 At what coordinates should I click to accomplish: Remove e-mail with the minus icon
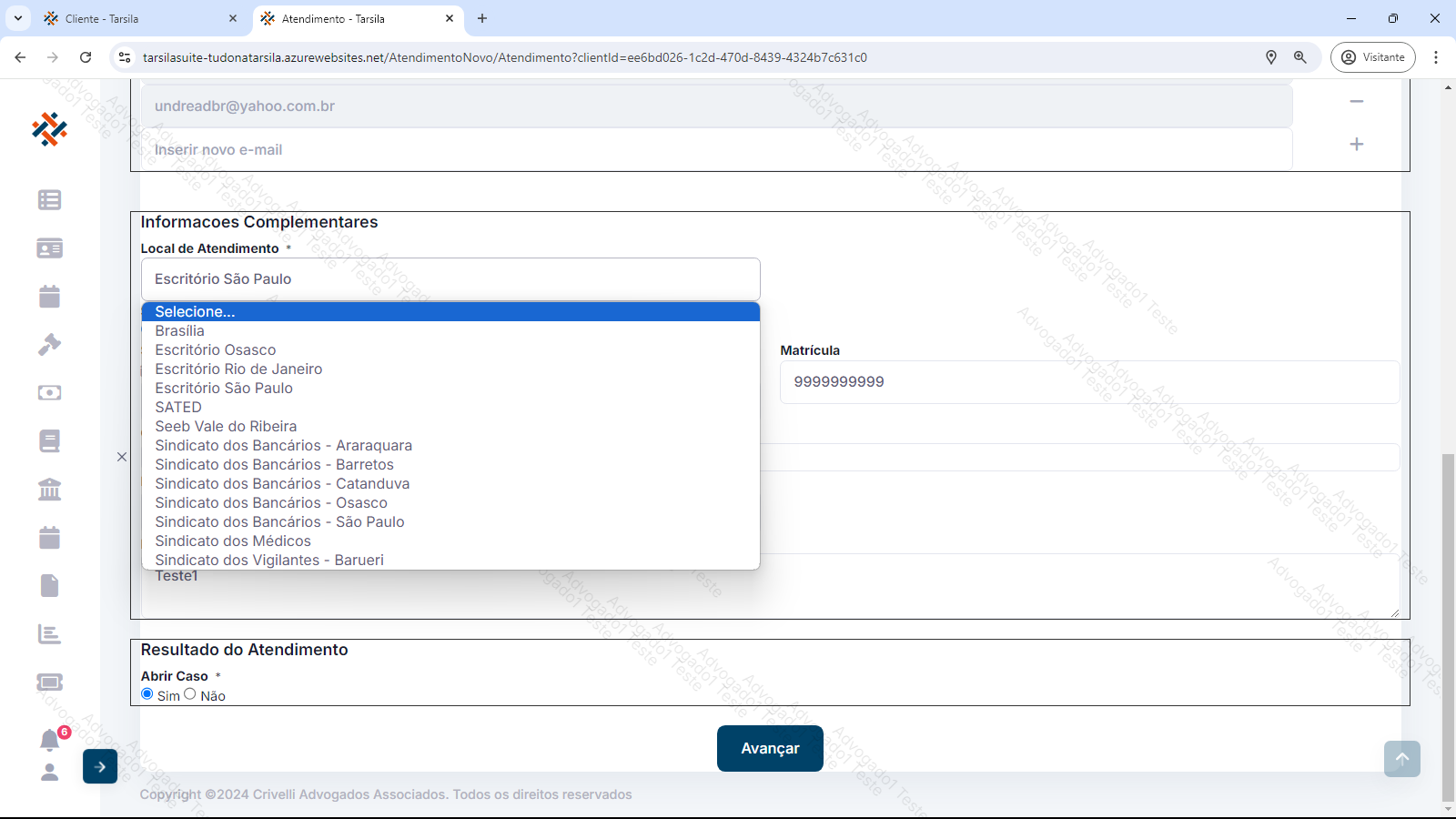[x=1356, y=102]
